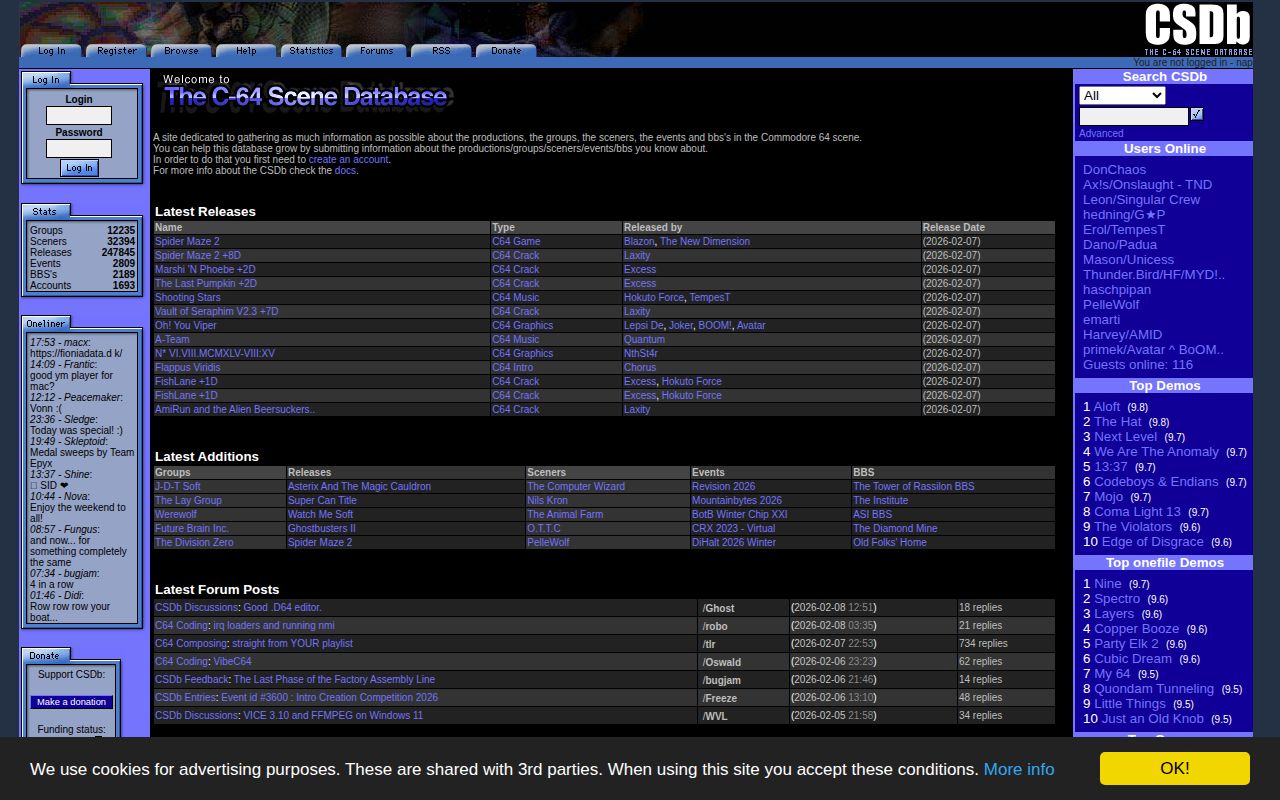Accept cookies with the OK! button

(1174, 768)
